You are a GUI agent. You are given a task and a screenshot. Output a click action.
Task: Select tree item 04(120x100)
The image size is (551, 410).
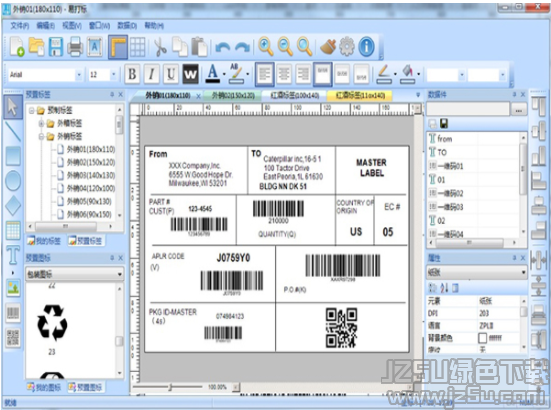tap(91, 188)
